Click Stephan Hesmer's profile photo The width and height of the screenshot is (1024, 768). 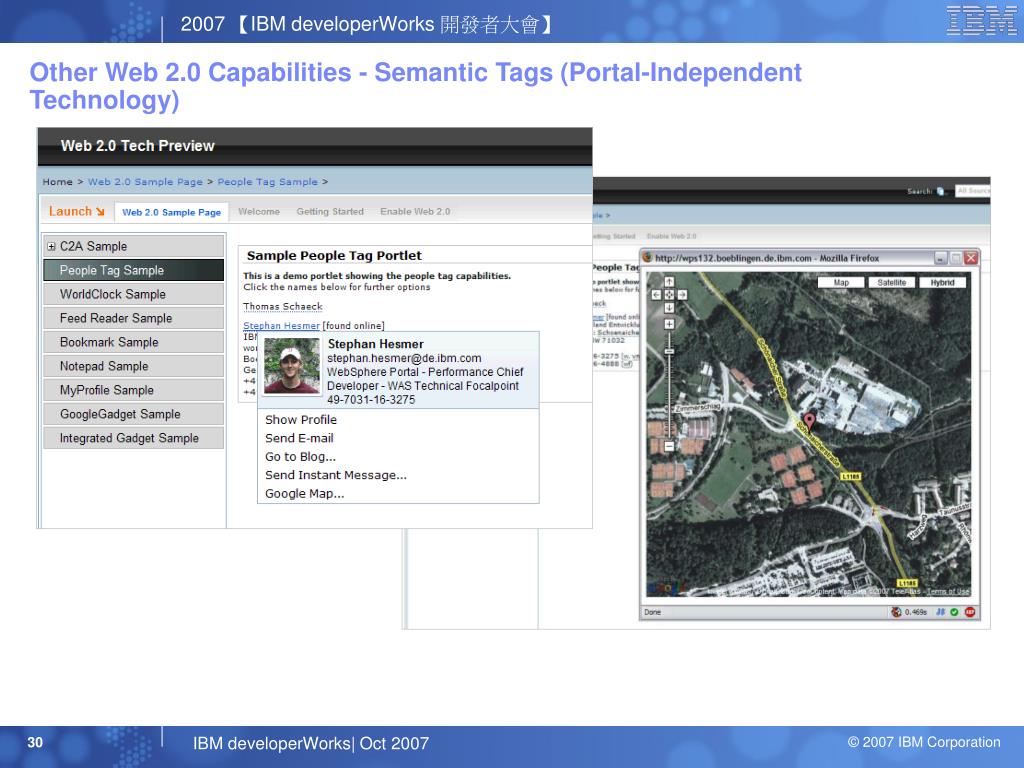292,366
